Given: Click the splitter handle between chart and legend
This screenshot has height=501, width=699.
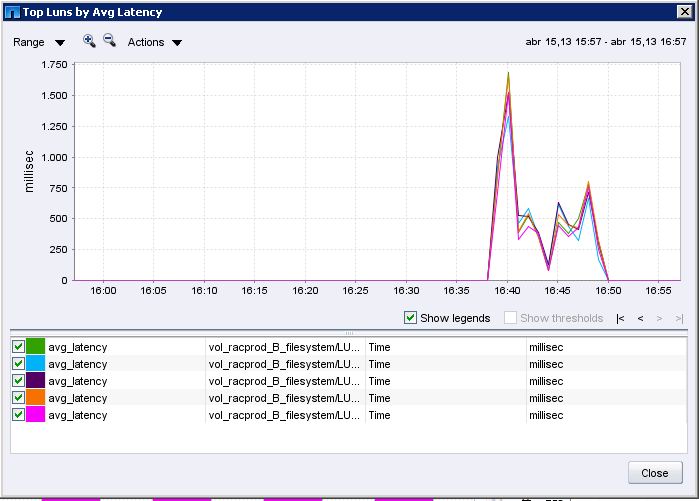Looking at the screenshot, I should 349,332.
